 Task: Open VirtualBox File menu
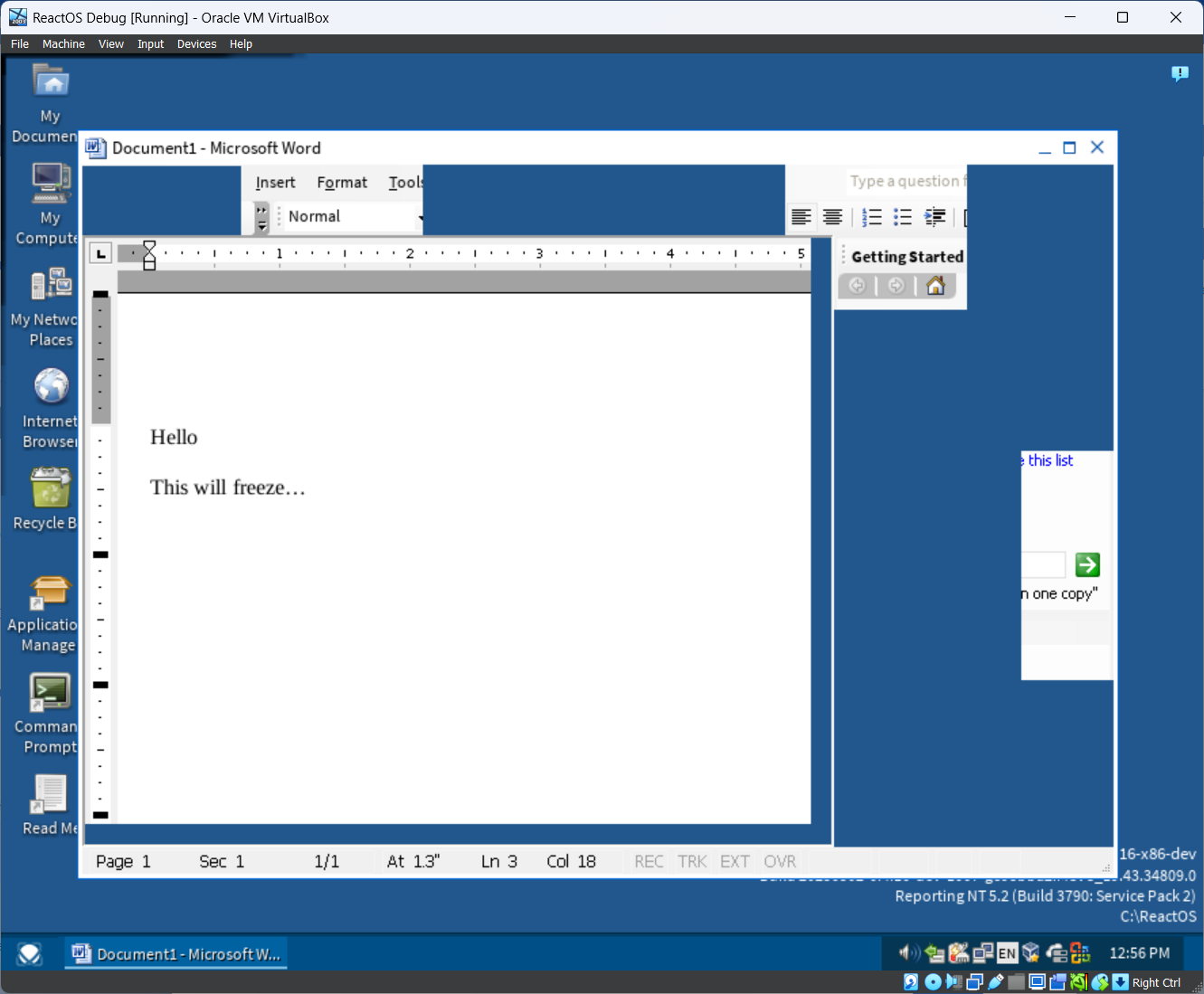20,43
